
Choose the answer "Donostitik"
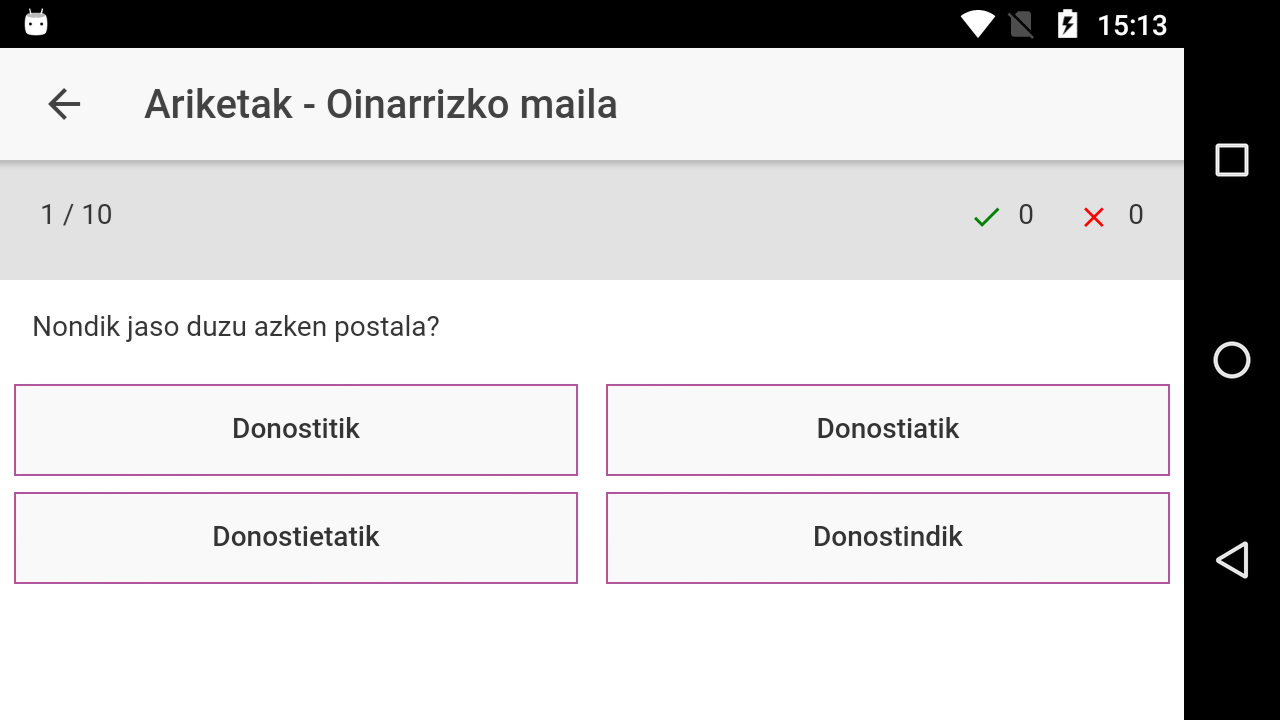pos(296,429)
